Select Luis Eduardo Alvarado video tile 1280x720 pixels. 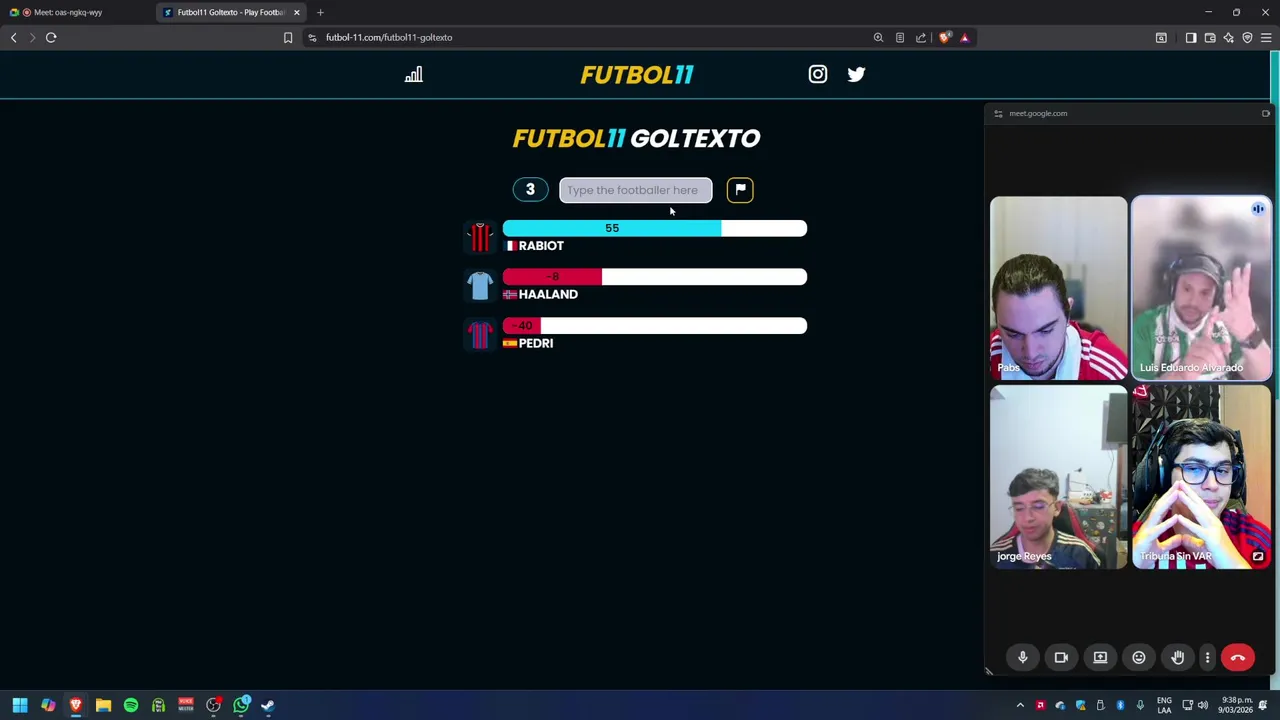click(x=1201, y=288)
